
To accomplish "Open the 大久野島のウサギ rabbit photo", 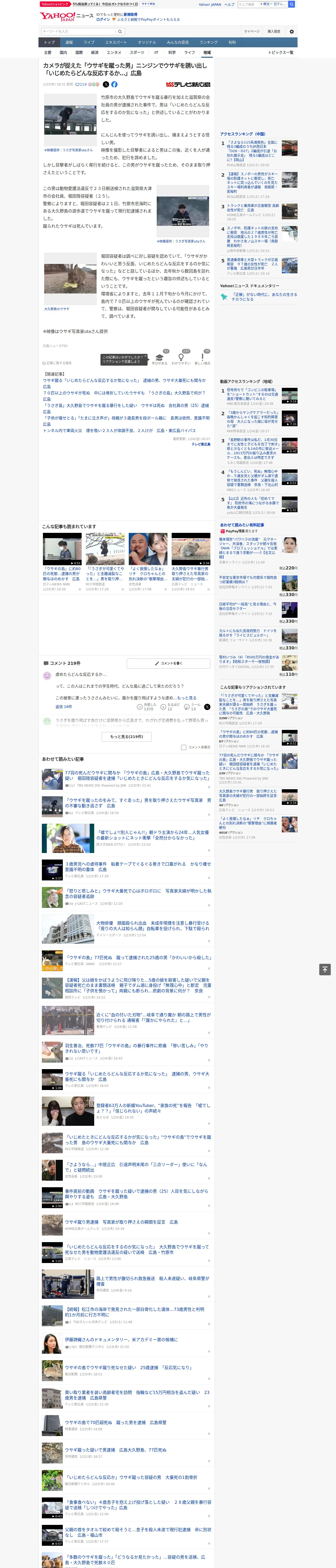I will pyautogui.click(x=71, y=279).
